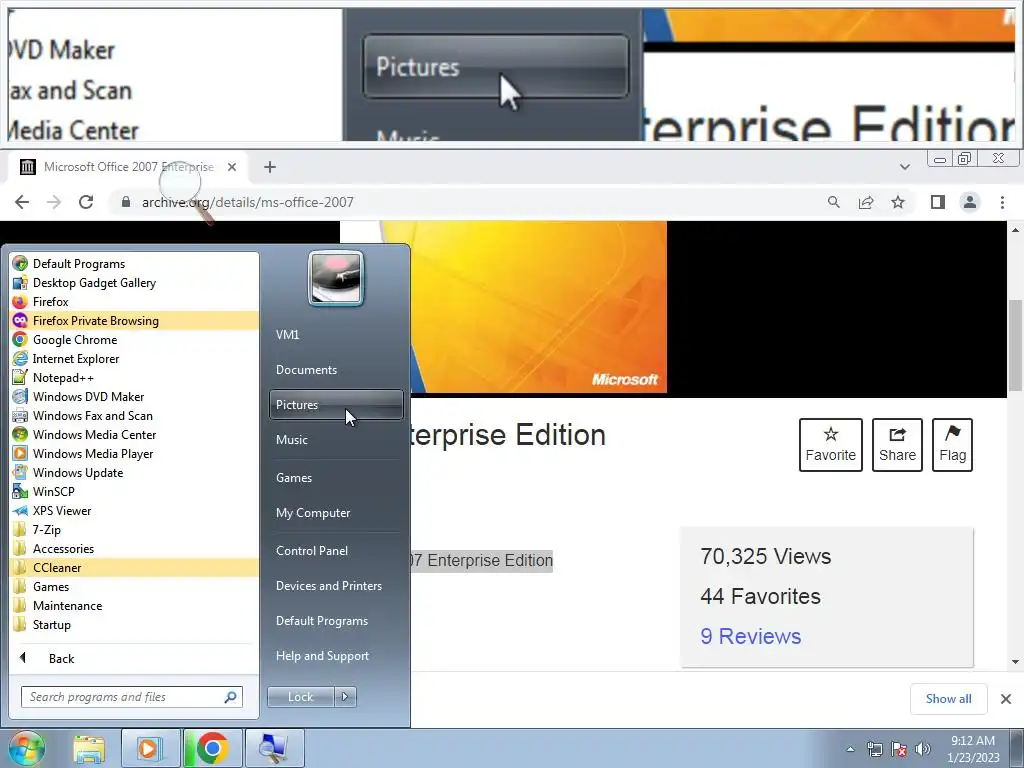Screen dimensions: 1024x768
Task: Share this page from the address bar
Action: 866,202
